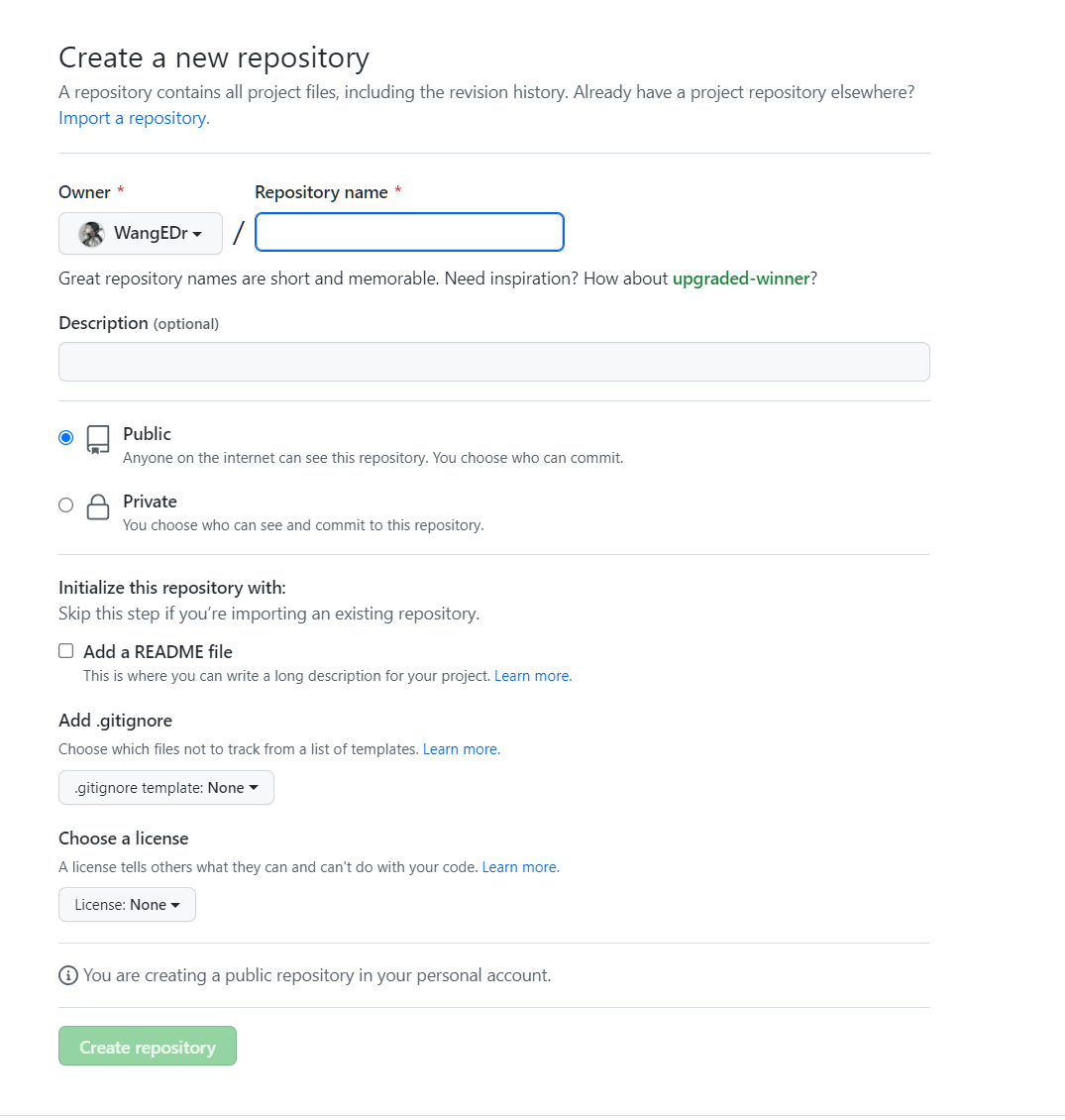Click the Create a new repository heading

tap(214, 58)
